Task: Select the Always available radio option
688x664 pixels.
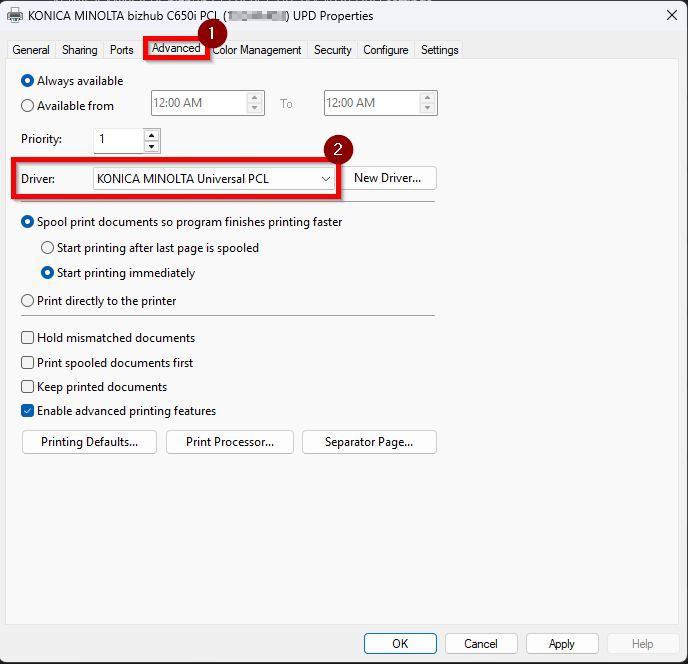Action: pyautogui.click(x=28, y=81)
